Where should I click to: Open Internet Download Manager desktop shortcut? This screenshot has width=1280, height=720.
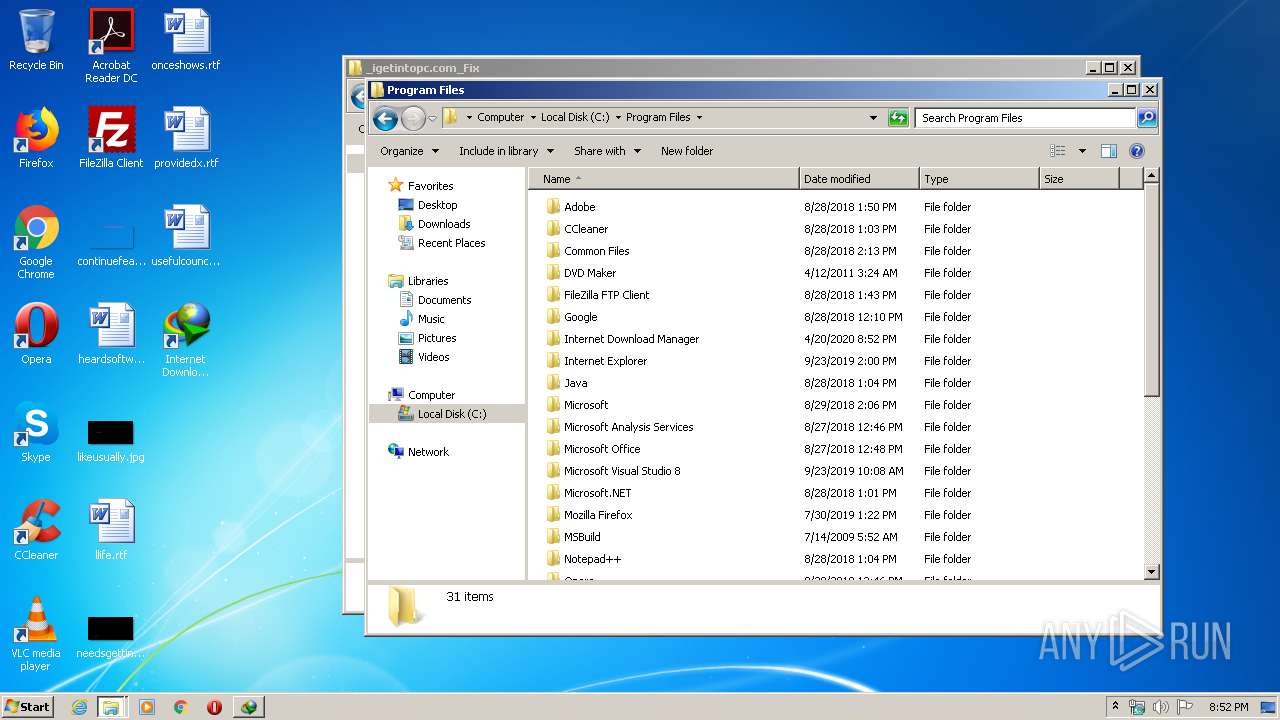[x=186, y=340]
